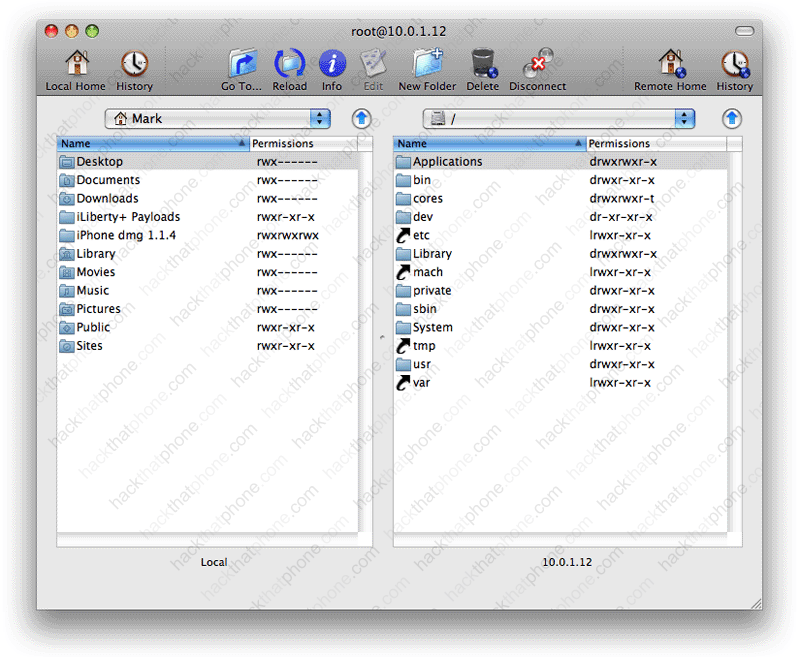Select the etc symlink in remote list
This screenshot has width=800, height=657.
(x=421, y=236)
